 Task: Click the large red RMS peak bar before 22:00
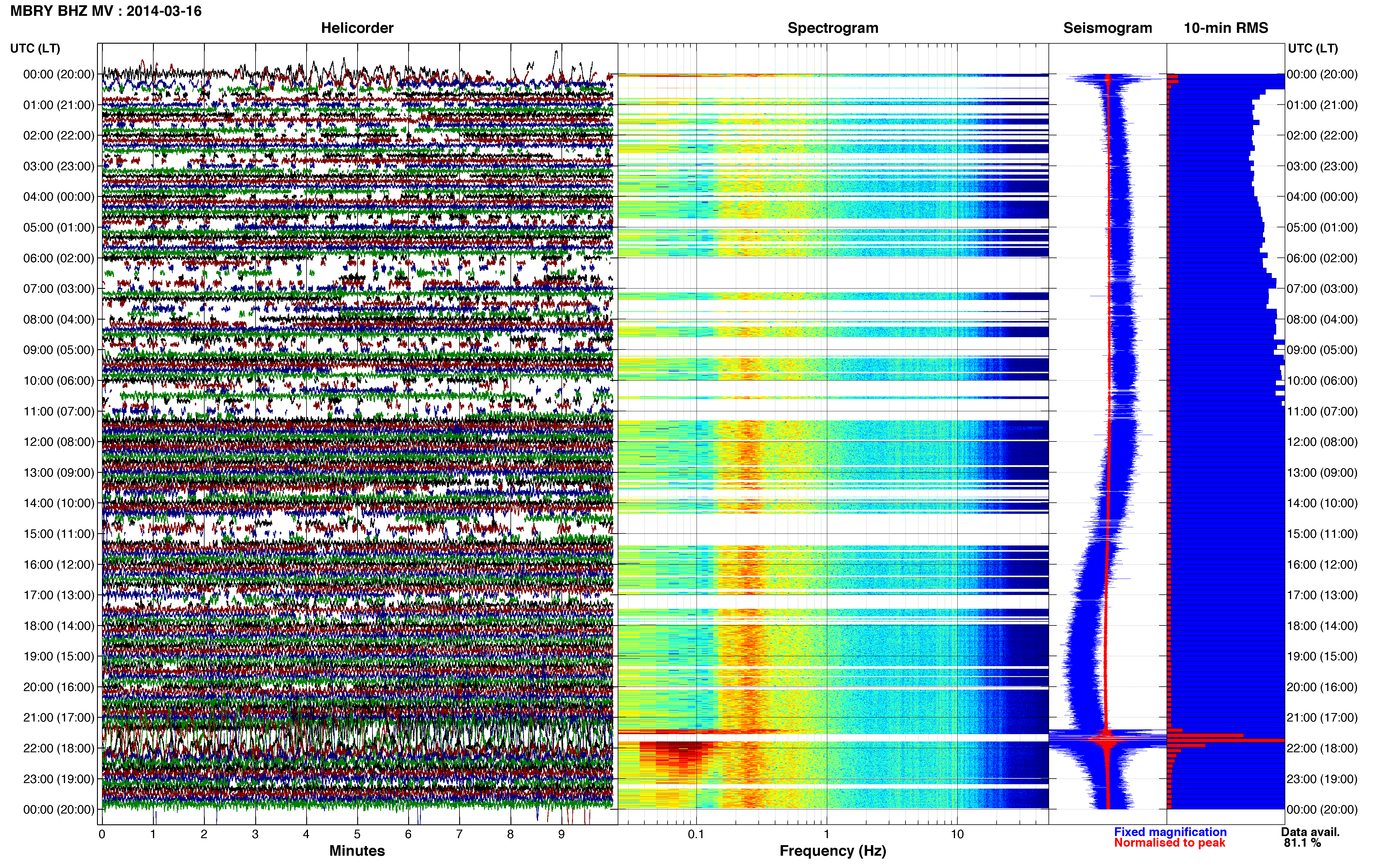click(1225, 741)
